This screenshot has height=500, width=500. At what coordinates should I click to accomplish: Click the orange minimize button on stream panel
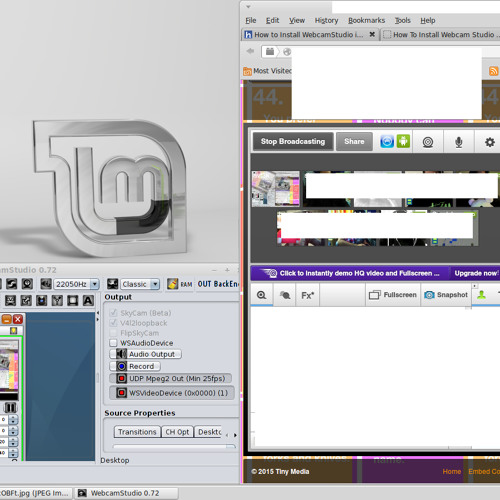tap(6, 319)
